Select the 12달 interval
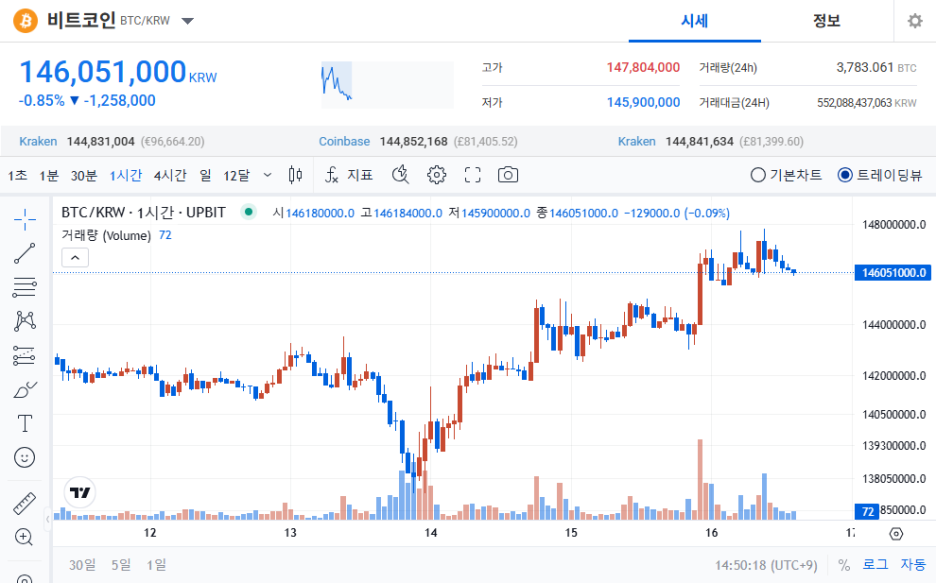936x583 pixels. click(236, 175)
